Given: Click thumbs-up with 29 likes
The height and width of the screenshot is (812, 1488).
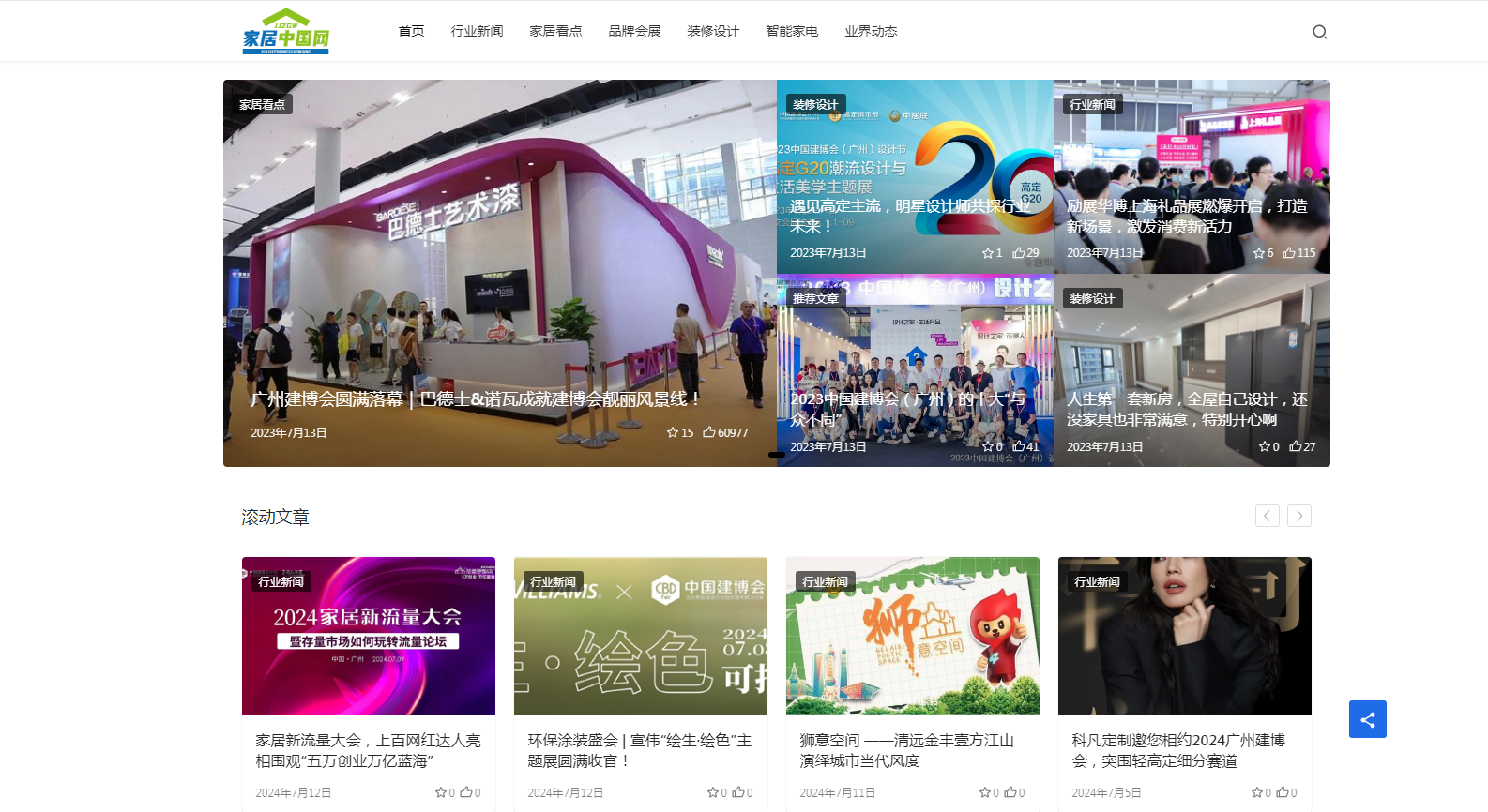Looking at the screenshot, I should pos(1019,252).
